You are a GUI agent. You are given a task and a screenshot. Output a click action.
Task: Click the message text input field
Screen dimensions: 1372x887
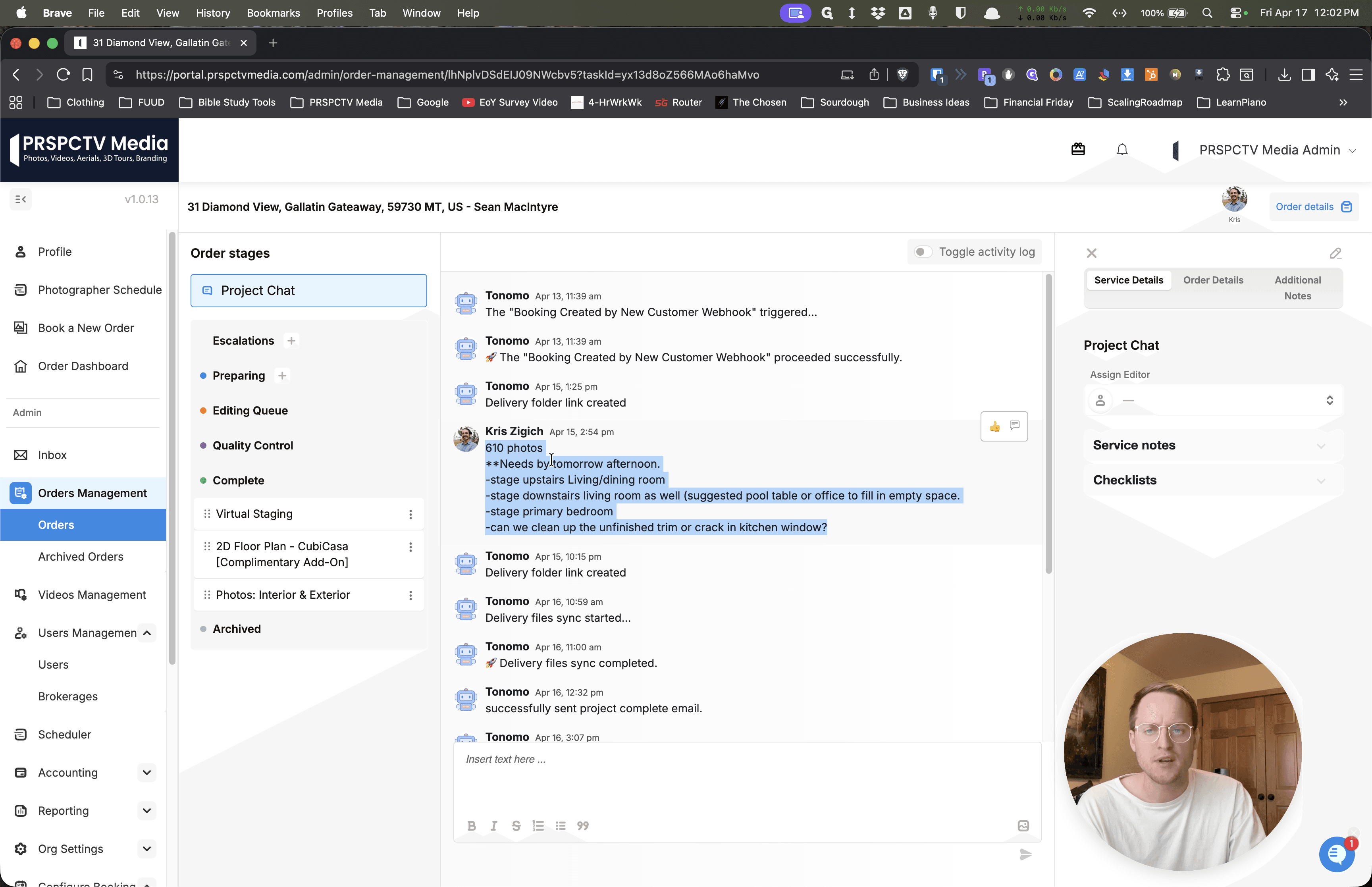747,777
